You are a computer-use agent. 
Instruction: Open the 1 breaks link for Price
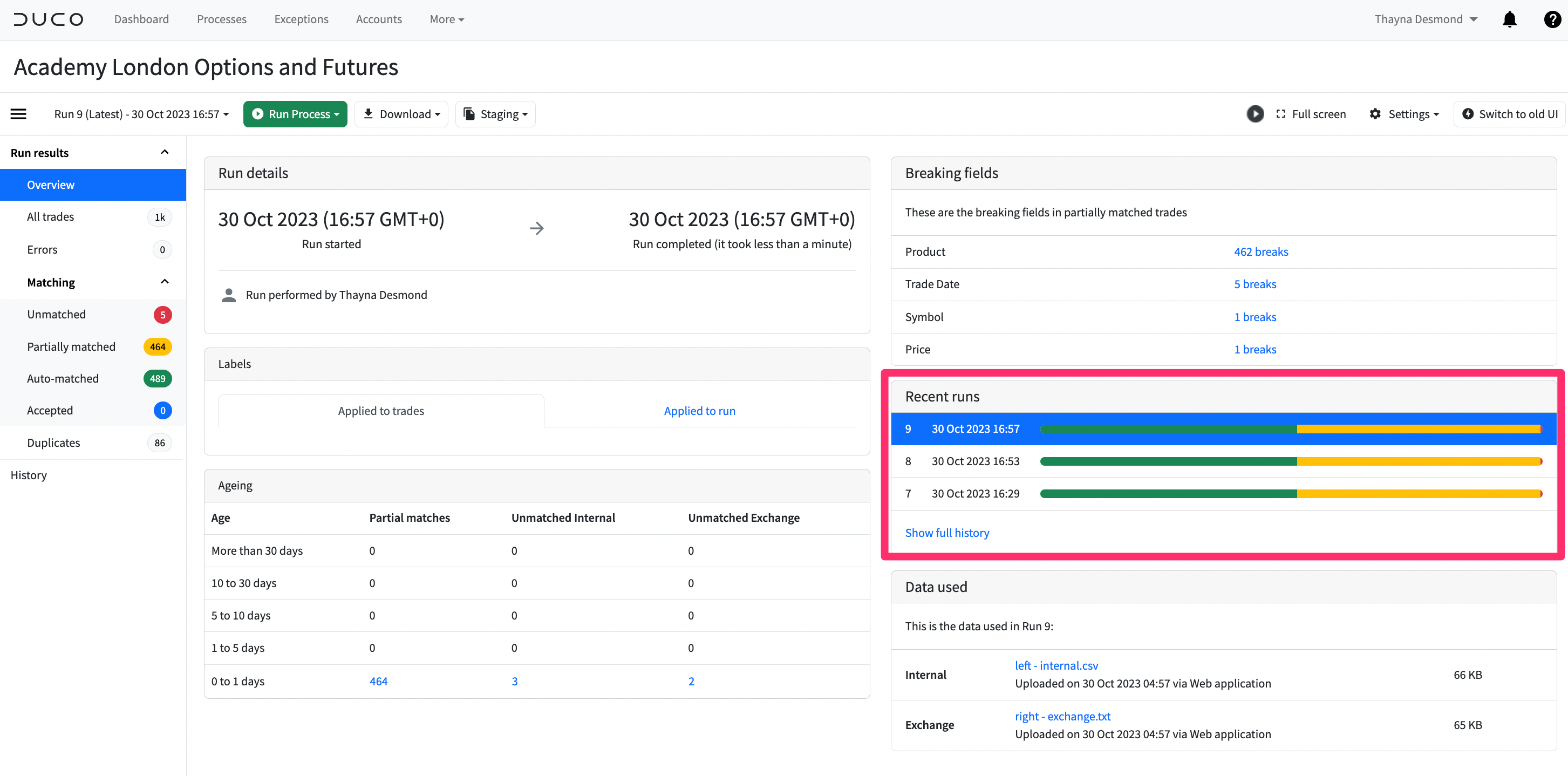(1255, 349)
